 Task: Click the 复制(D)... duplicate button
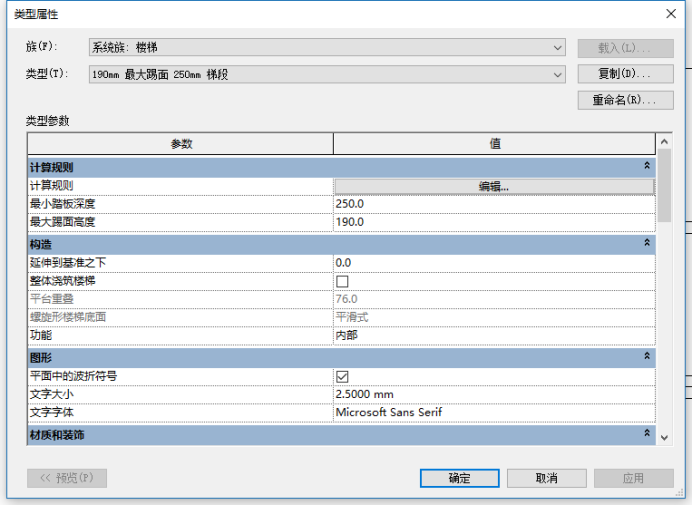[x=625, y=74]
